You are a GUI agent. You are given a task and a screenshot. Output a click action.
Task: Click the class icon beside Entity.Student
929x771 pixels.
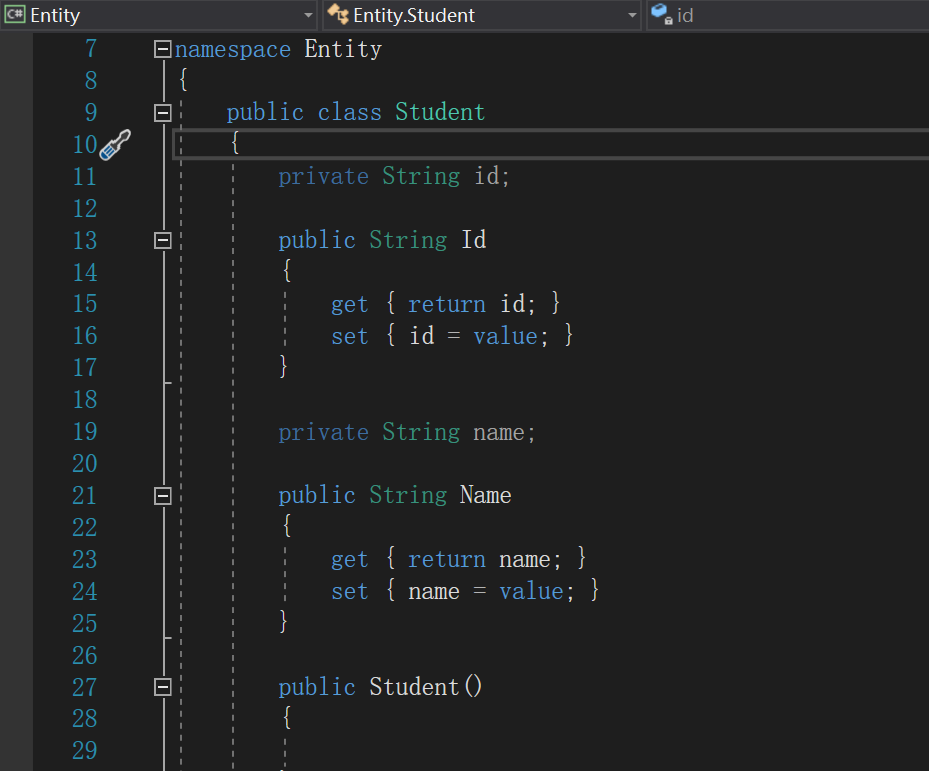tap(338, 14)
